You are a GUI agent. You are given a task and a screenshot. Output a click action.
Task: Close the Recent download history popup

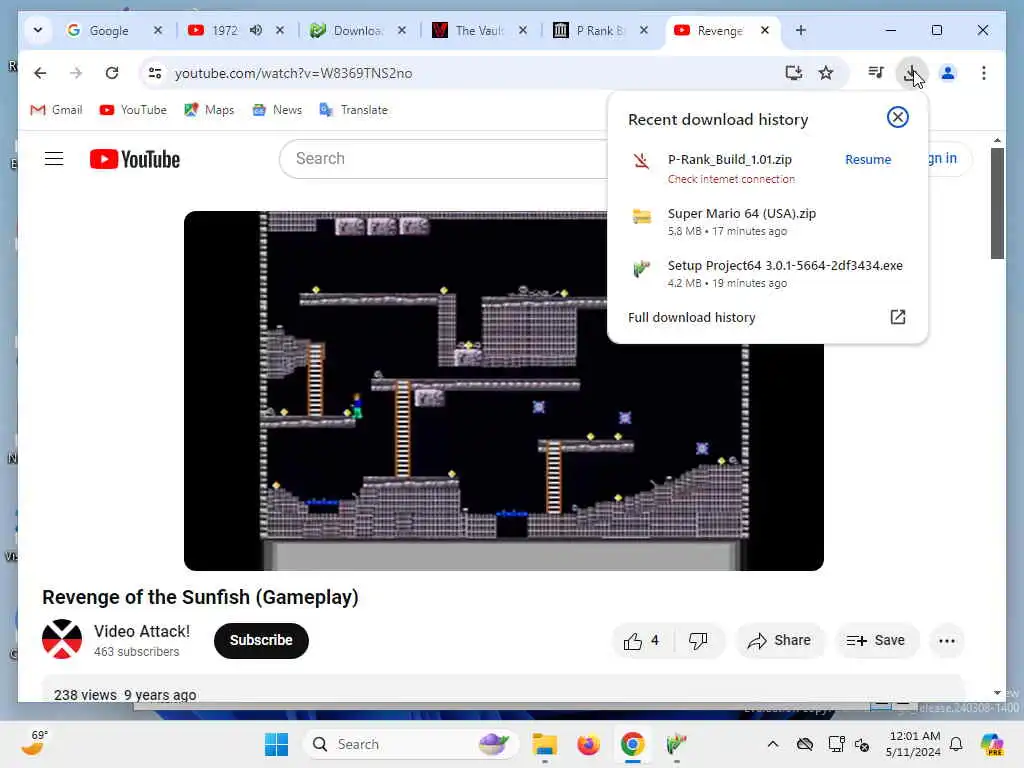click(x=897, y=118)
